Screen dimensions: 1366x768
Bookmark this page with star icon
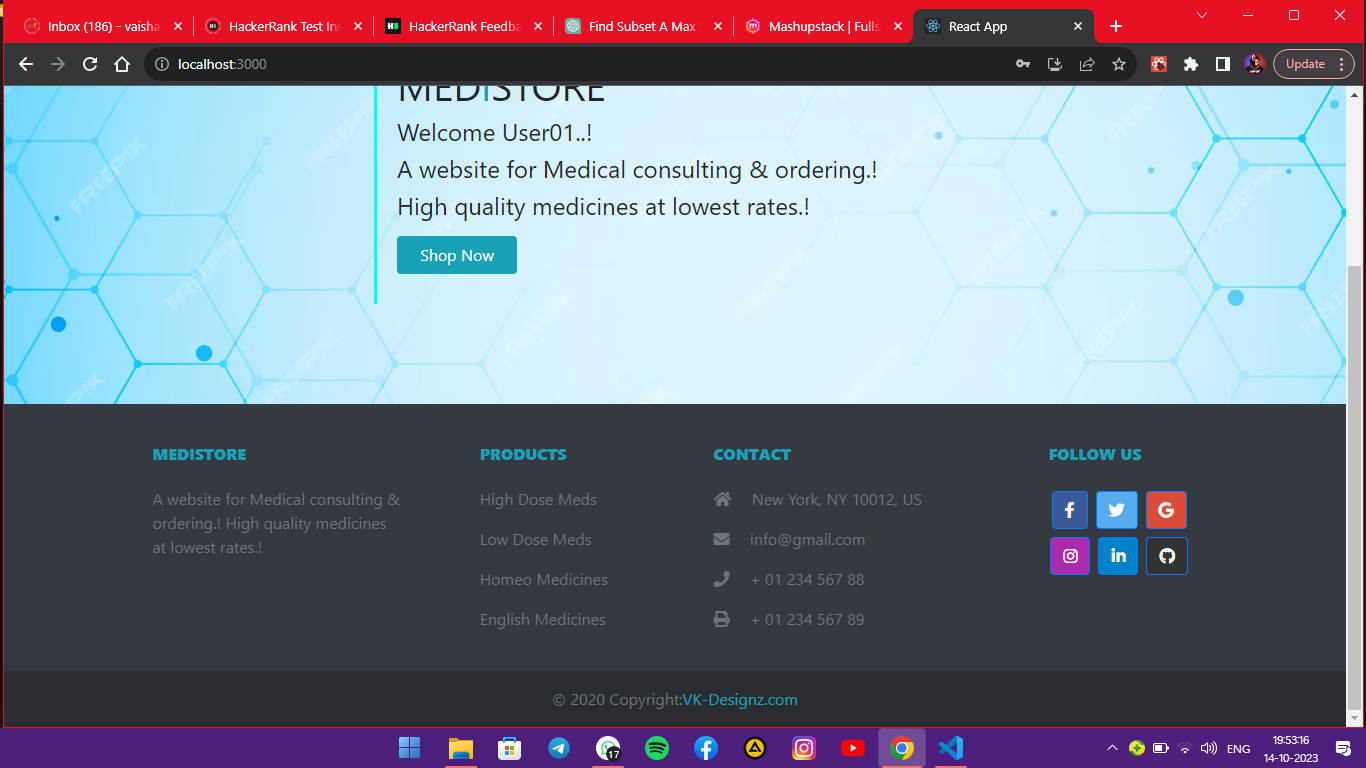1119,64
